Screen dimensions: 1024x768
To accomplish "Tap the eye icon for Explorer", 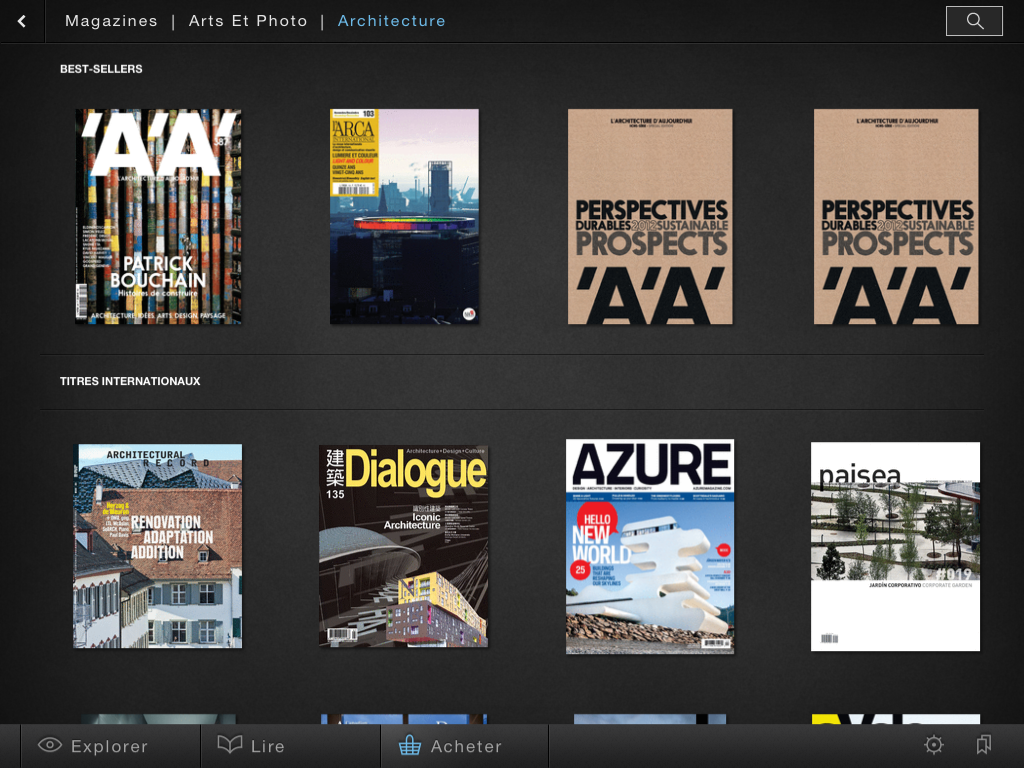I will (50, 745).
